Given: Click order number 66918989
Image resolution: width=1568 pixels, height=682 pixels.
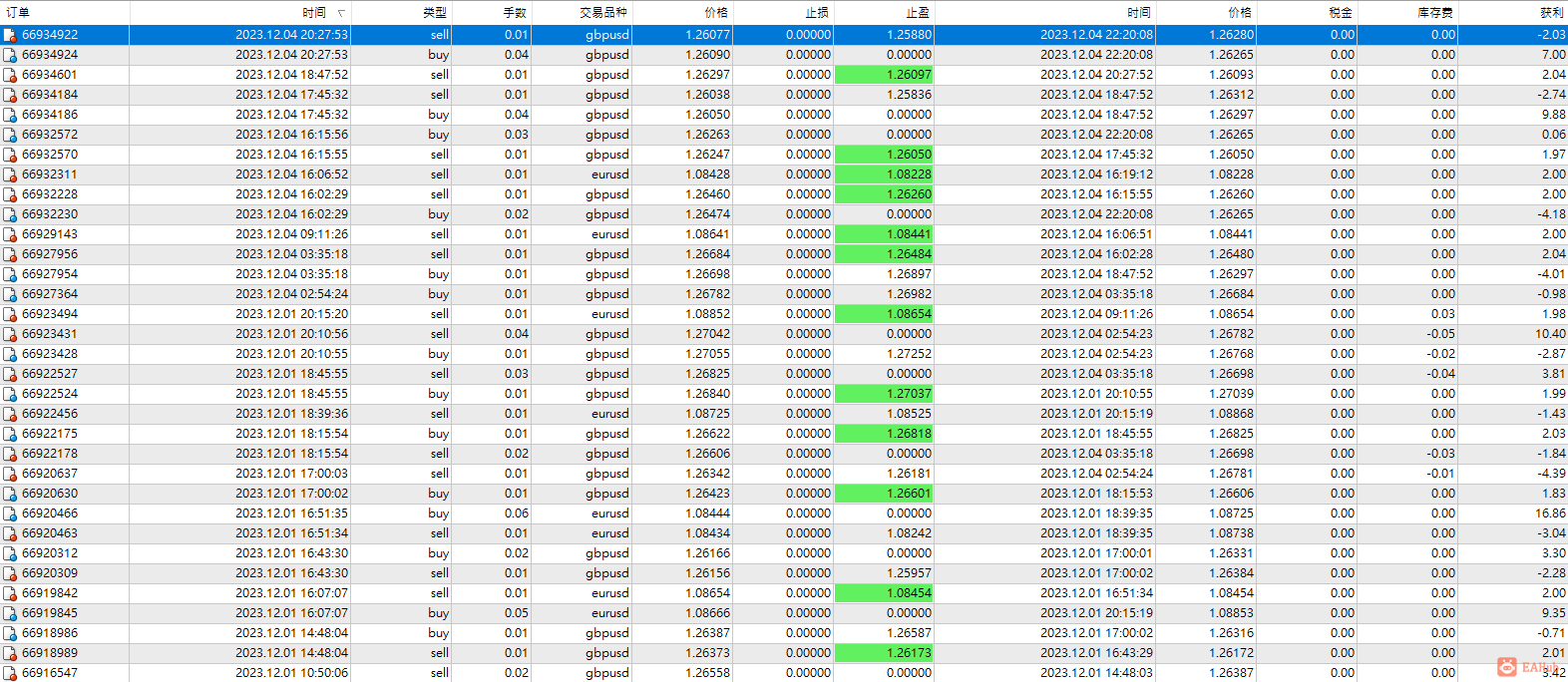Looking at the screenshot, I should [x=50, y=653].
